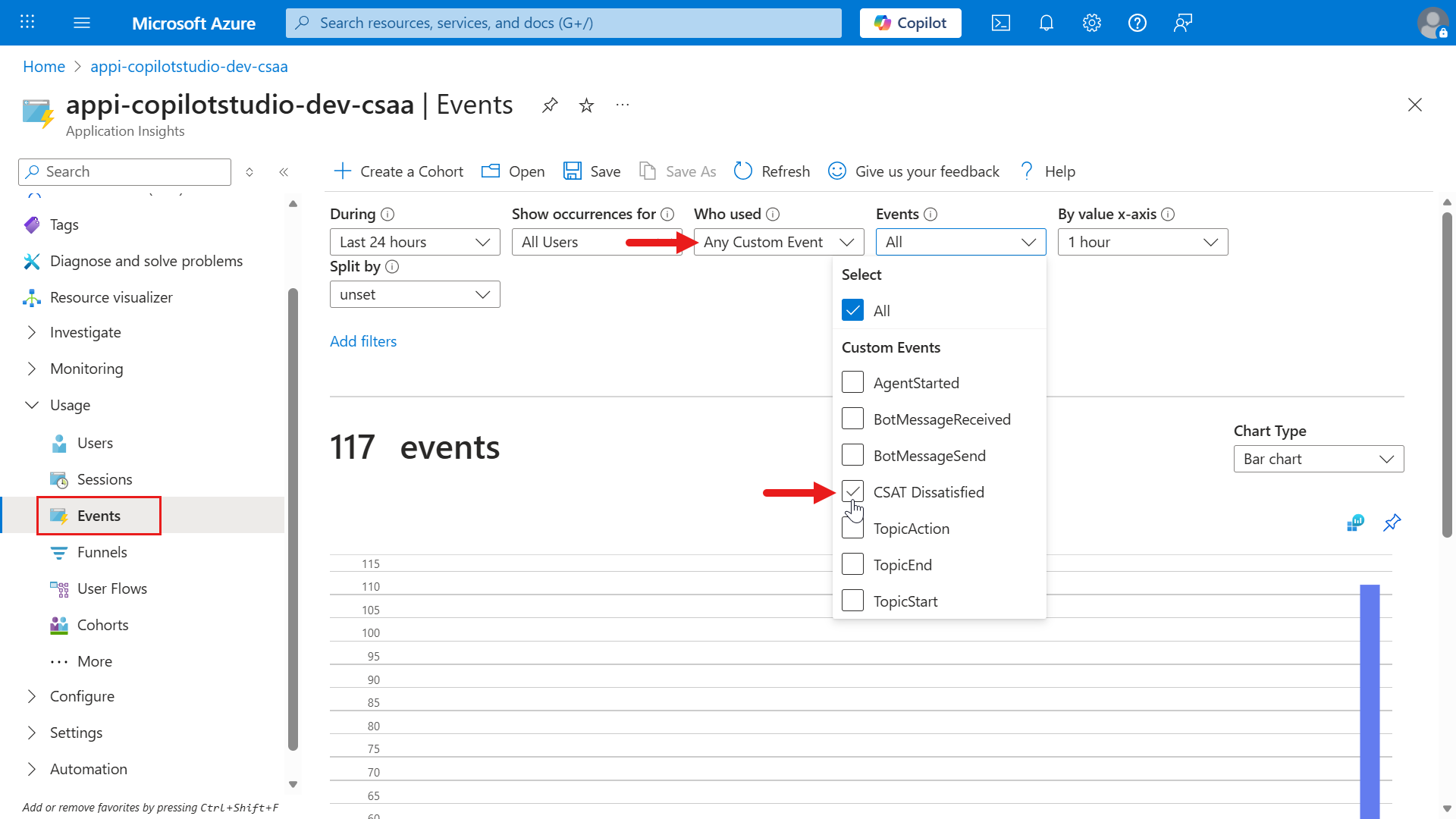The width and height of the screenshot is (1456, 819).
Task: Click the Add filters link
Action: click(363, 341)
